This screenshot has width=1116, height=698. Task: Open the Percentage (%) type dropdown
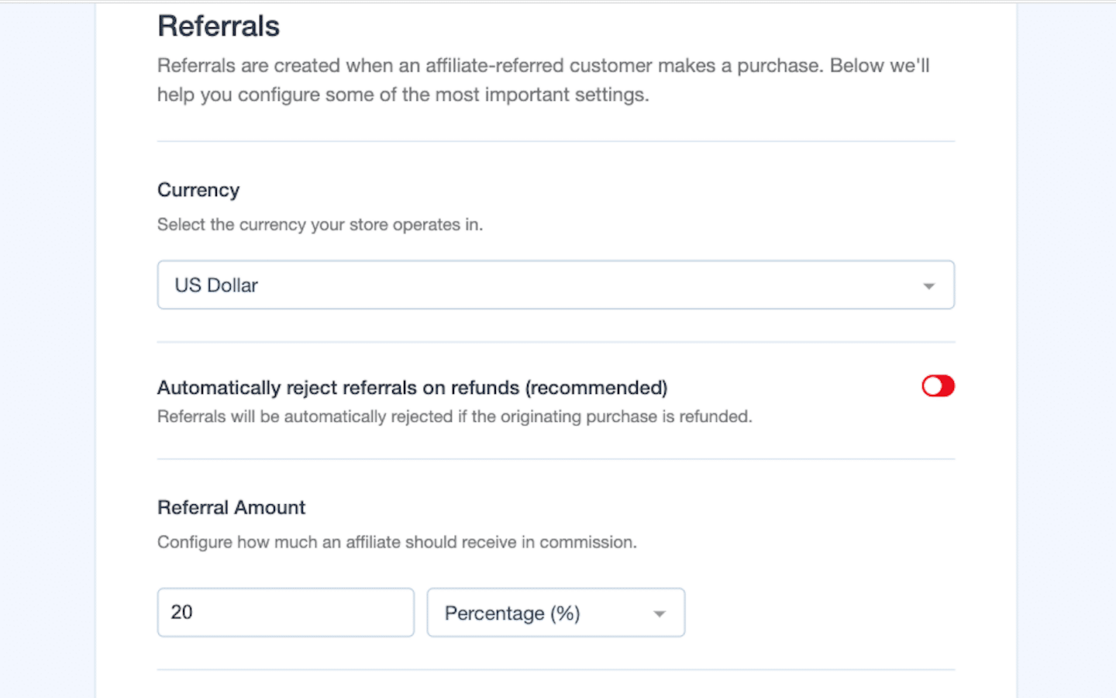click(x=555, y=613)
